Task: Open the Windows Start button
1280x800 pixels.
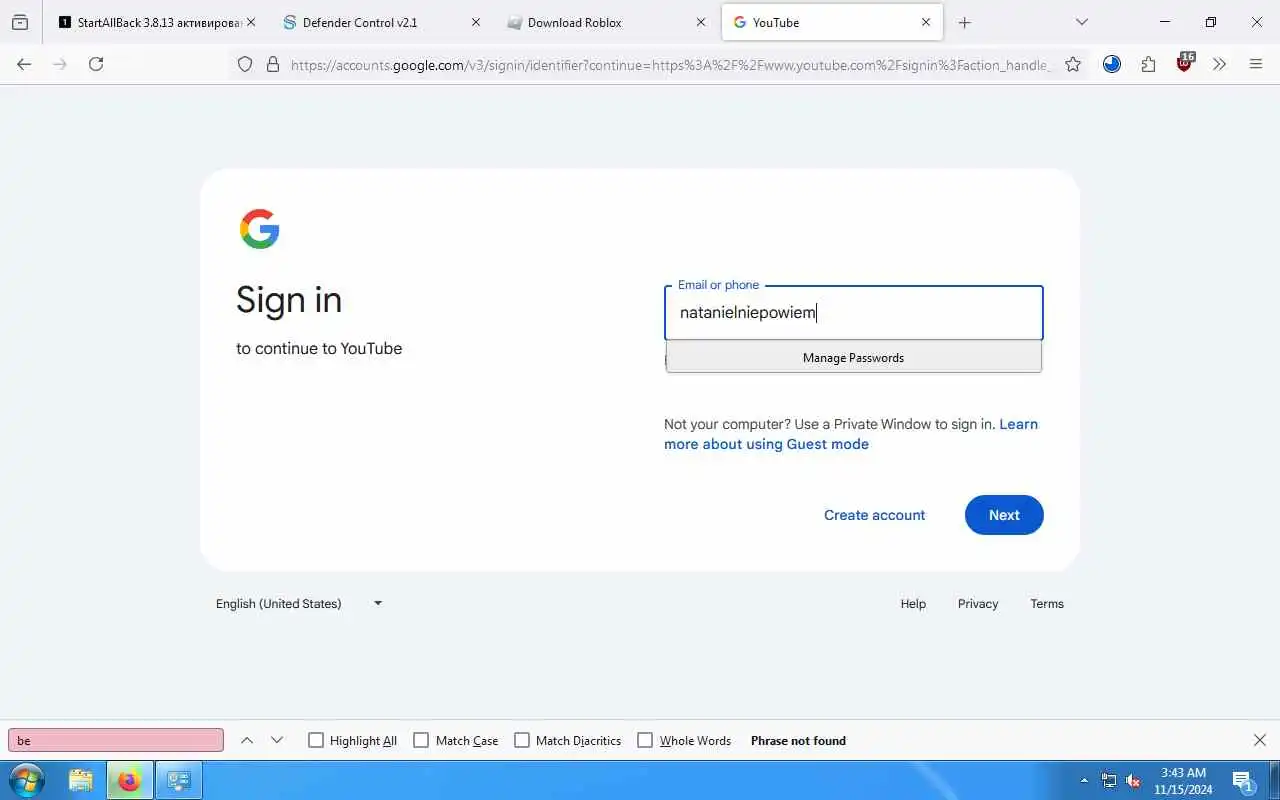Action: tap(26, 780)
